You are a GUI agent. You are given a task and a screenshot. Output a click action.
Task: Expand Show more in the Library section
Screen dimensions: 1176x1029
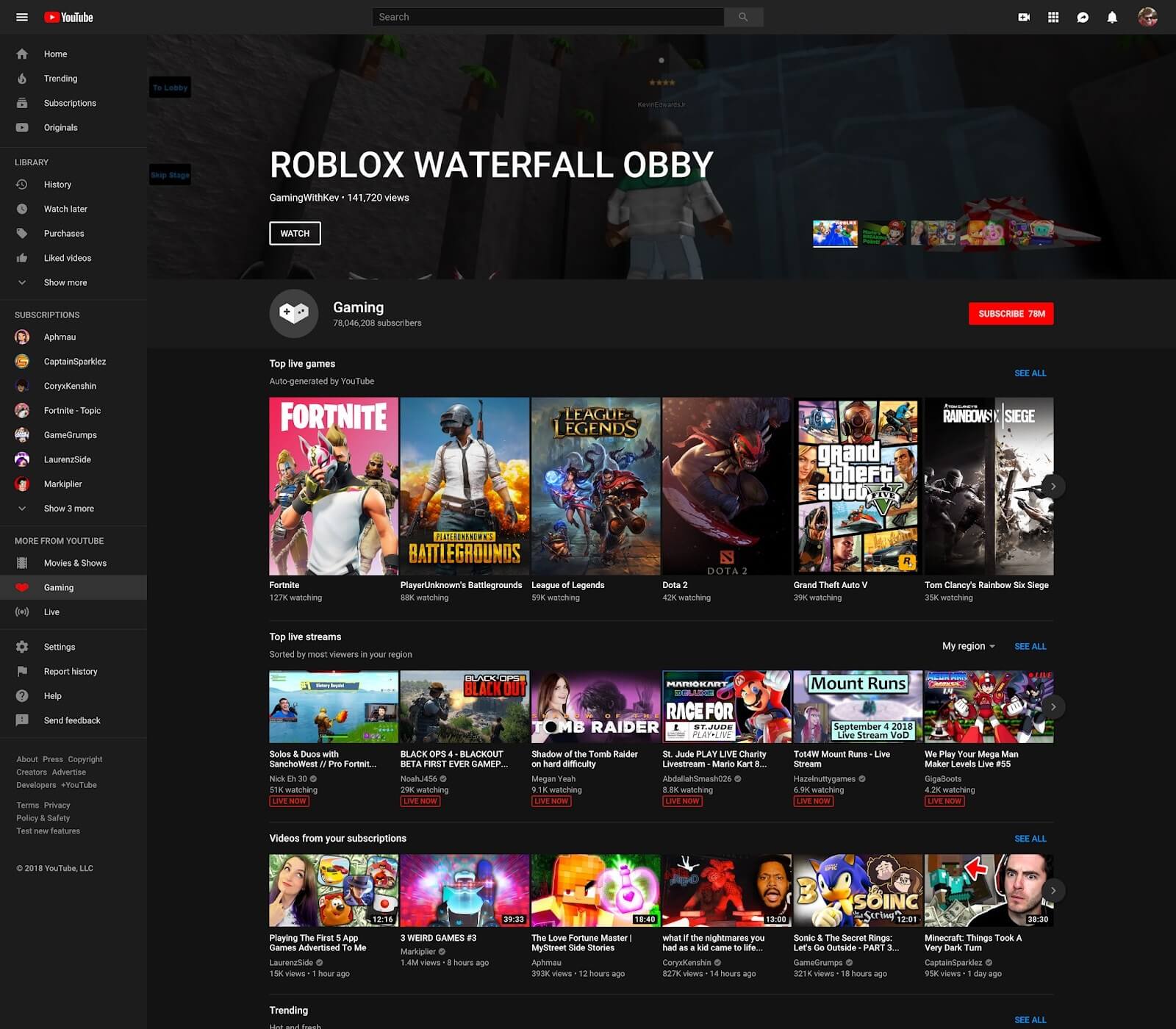[65, 282]
